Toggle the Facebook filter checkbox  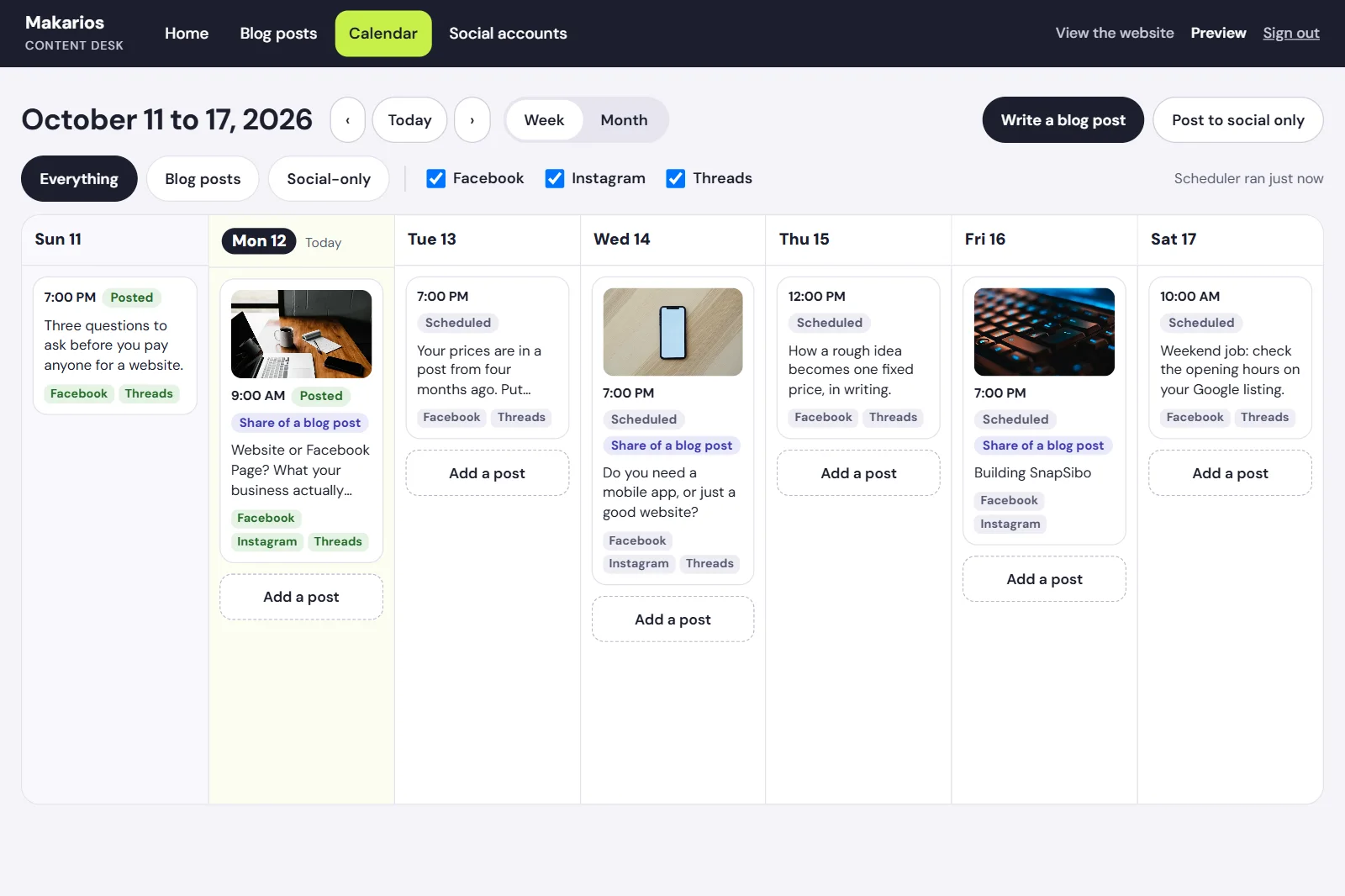pyautogui.click(x=435, y=178)
